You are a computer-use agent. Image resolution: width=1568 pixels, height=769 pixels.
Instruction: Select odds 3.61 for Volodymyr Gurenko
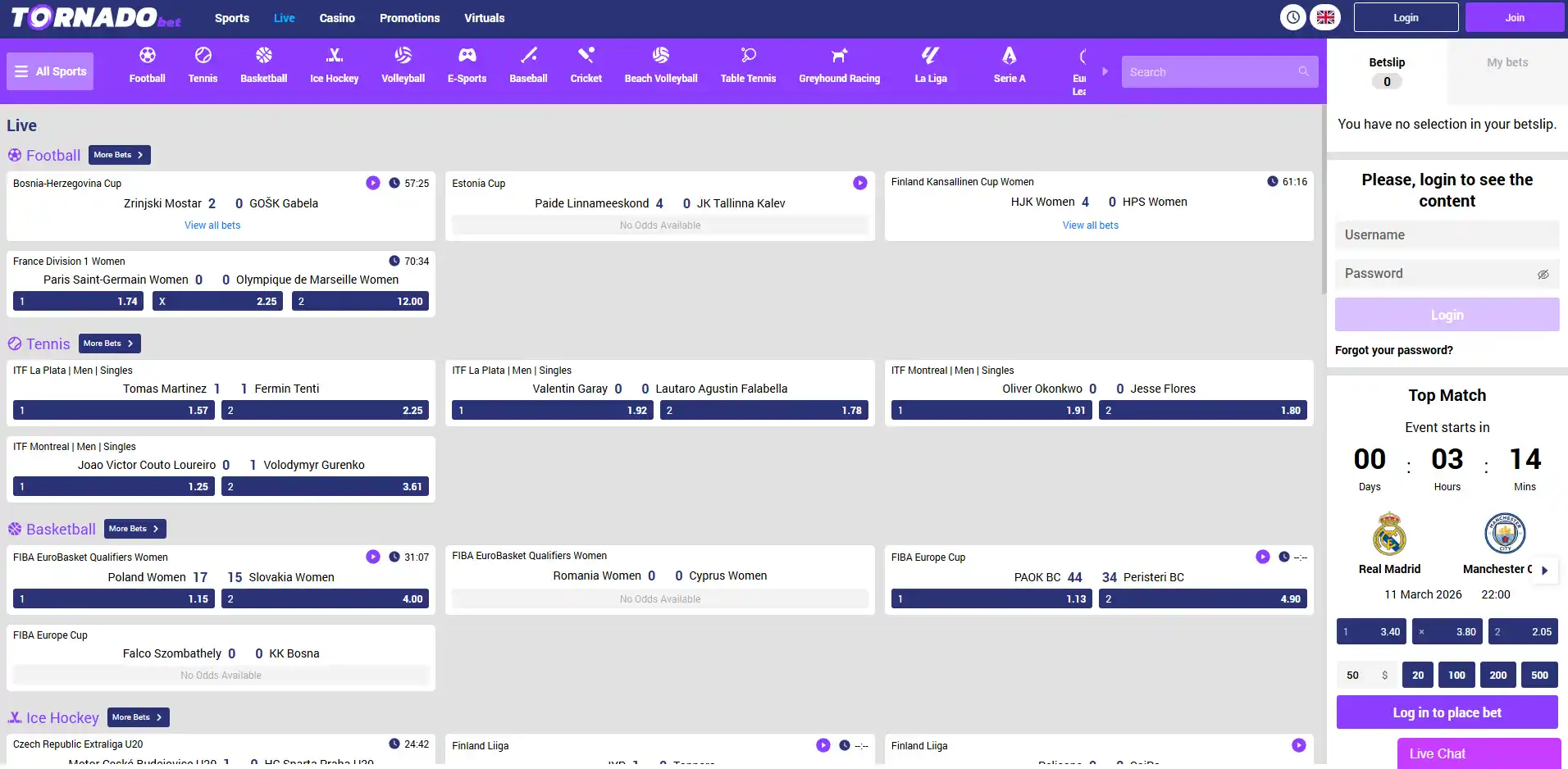click(x=325, y=487)
